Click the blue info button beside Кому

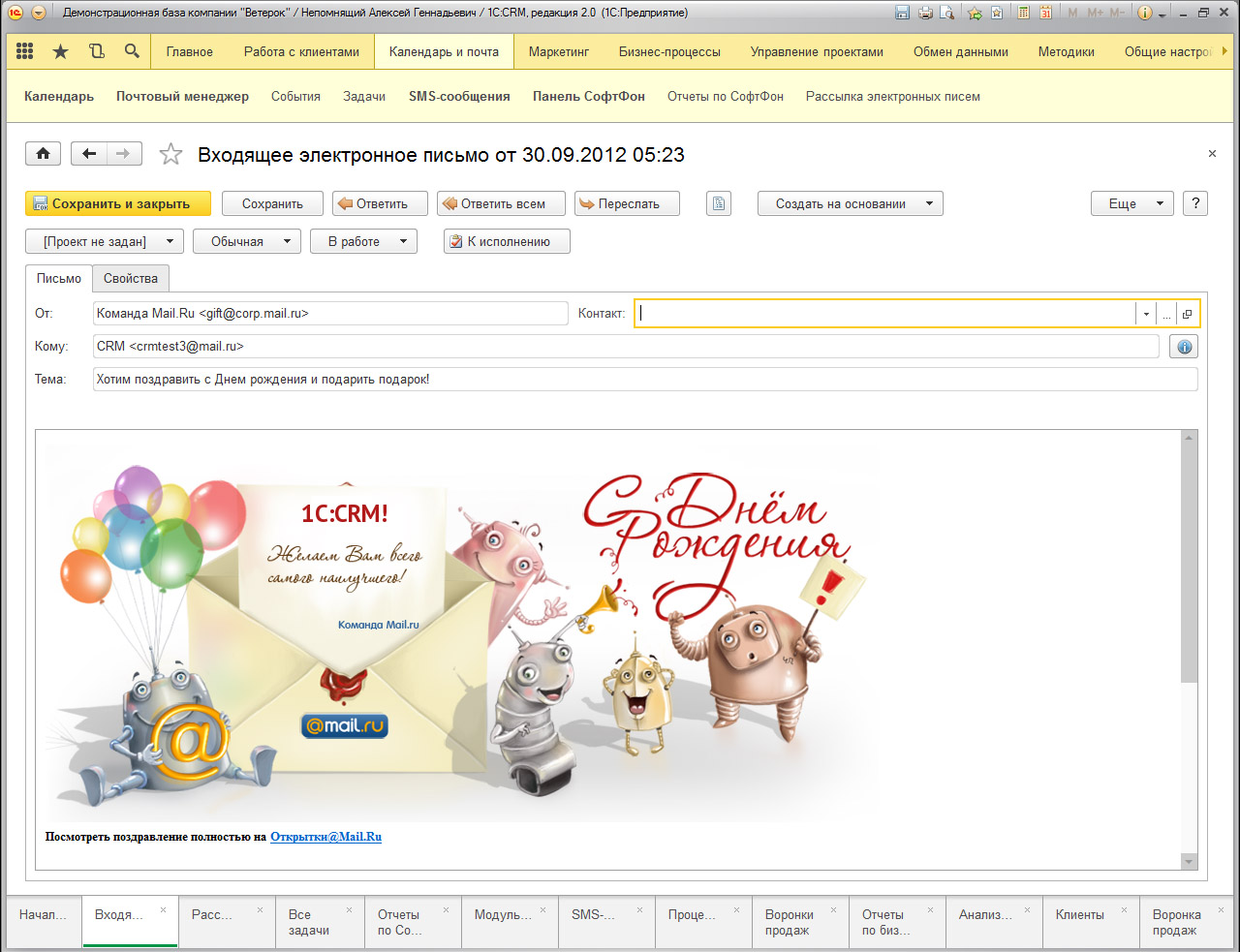(1184, 346)
